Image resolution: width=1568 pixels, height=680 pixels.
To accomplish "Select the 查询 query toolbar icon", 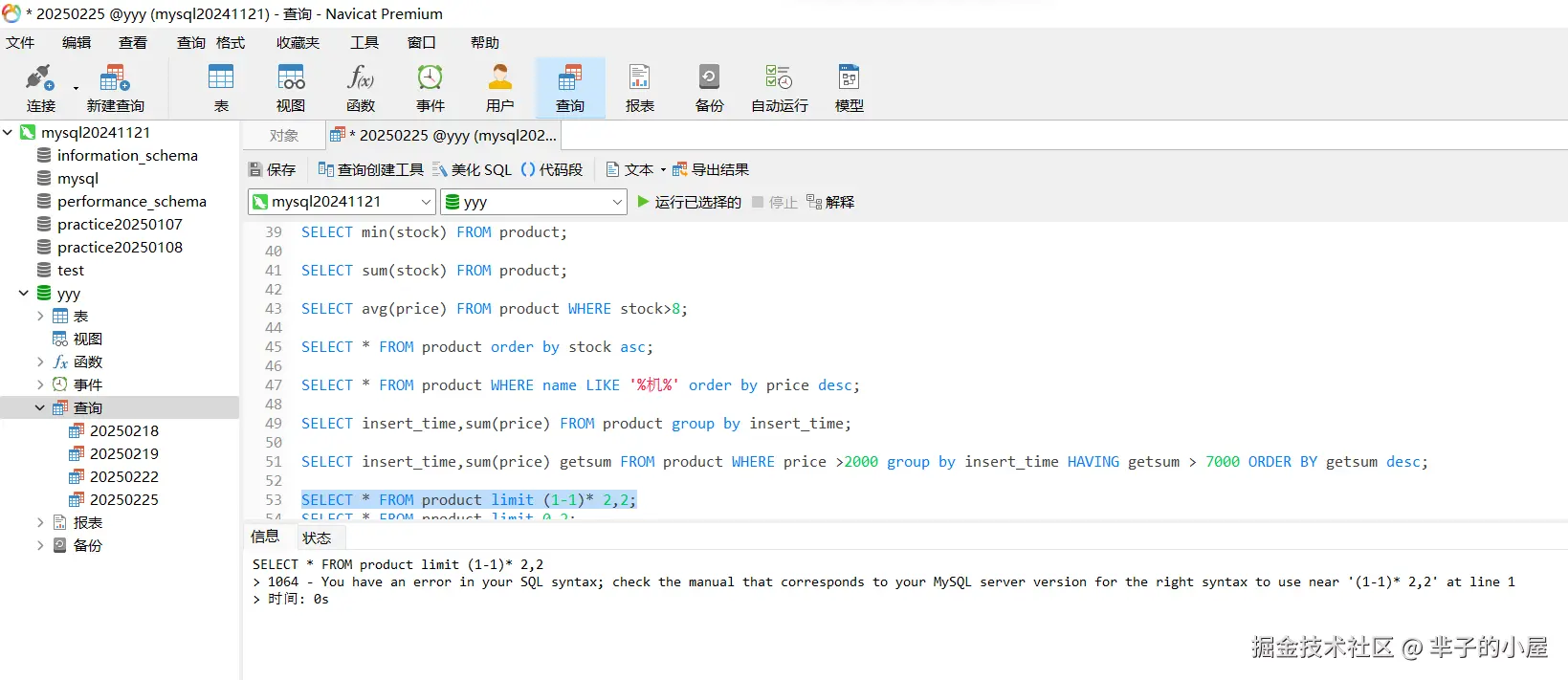I will point(570,88).
